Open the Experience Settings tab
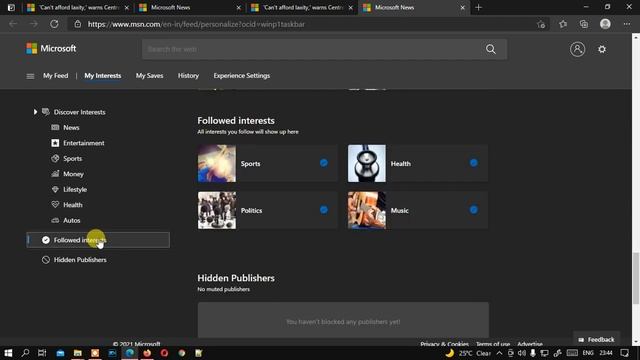This screenshot has width=640, height=360. coord(241,76)
